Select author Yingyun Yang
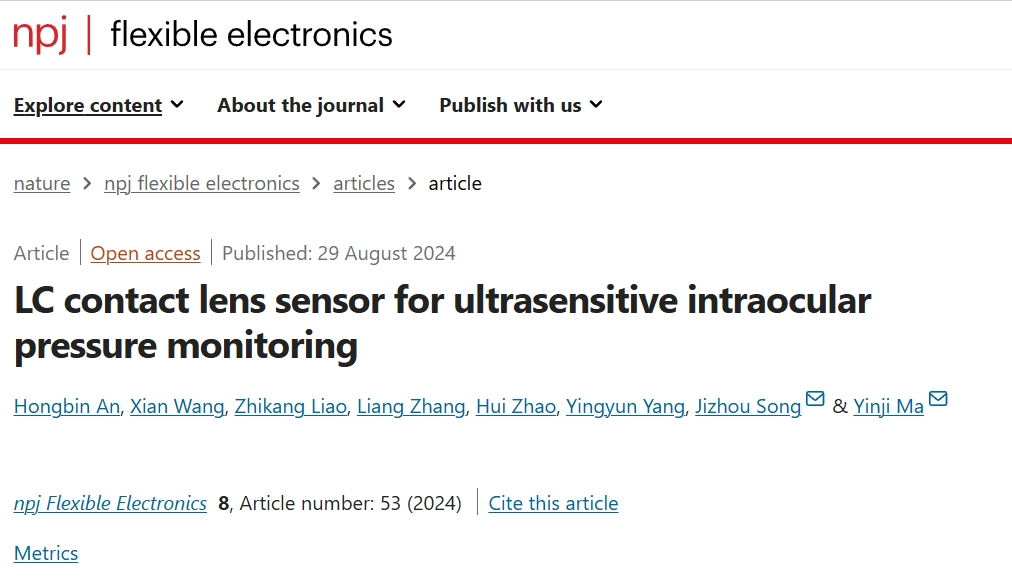The width and height of the screenshot is (1012, 588). [x=626, y=406]
